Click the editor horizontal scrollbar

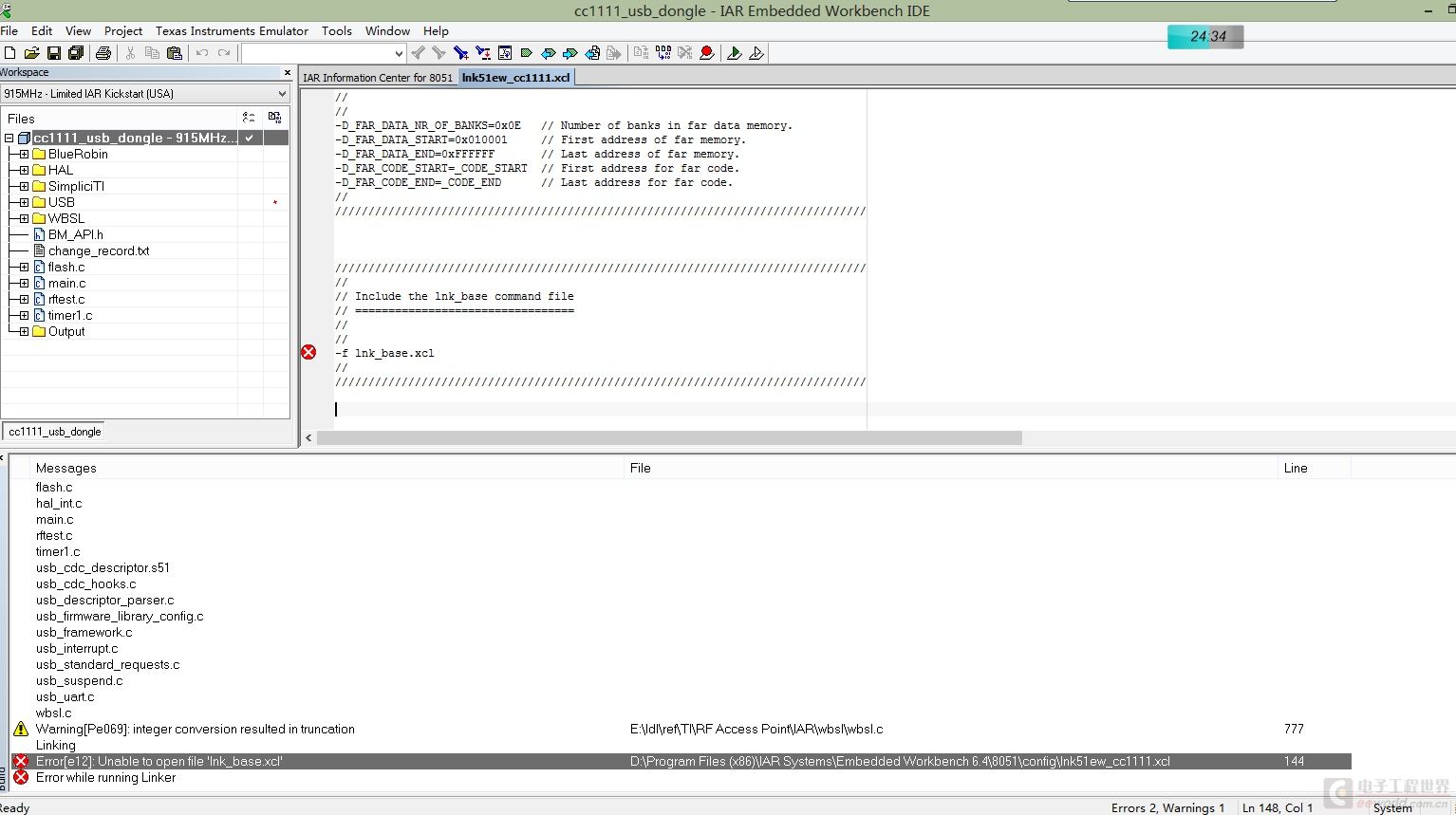pos(669,438)
